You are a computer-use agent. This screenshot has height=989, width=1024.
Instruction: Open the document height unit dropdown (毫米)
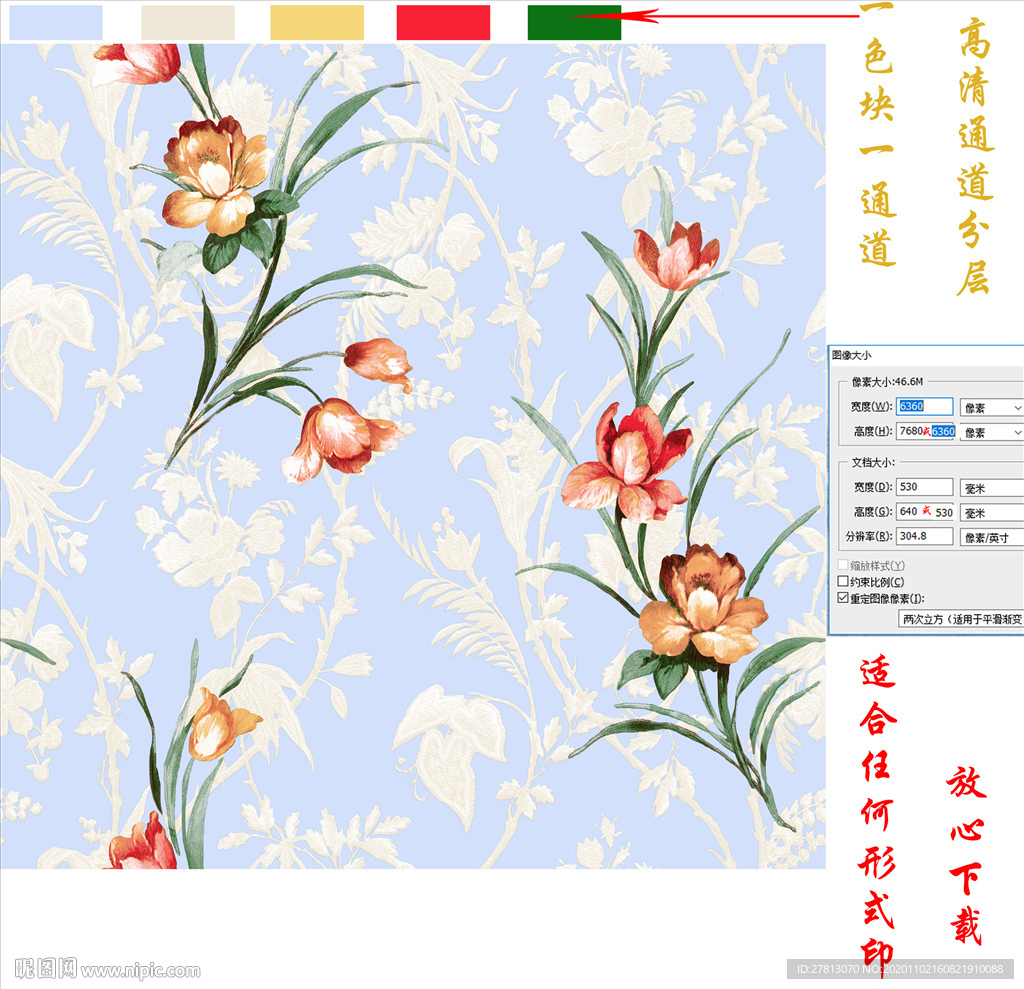[991, 513]
